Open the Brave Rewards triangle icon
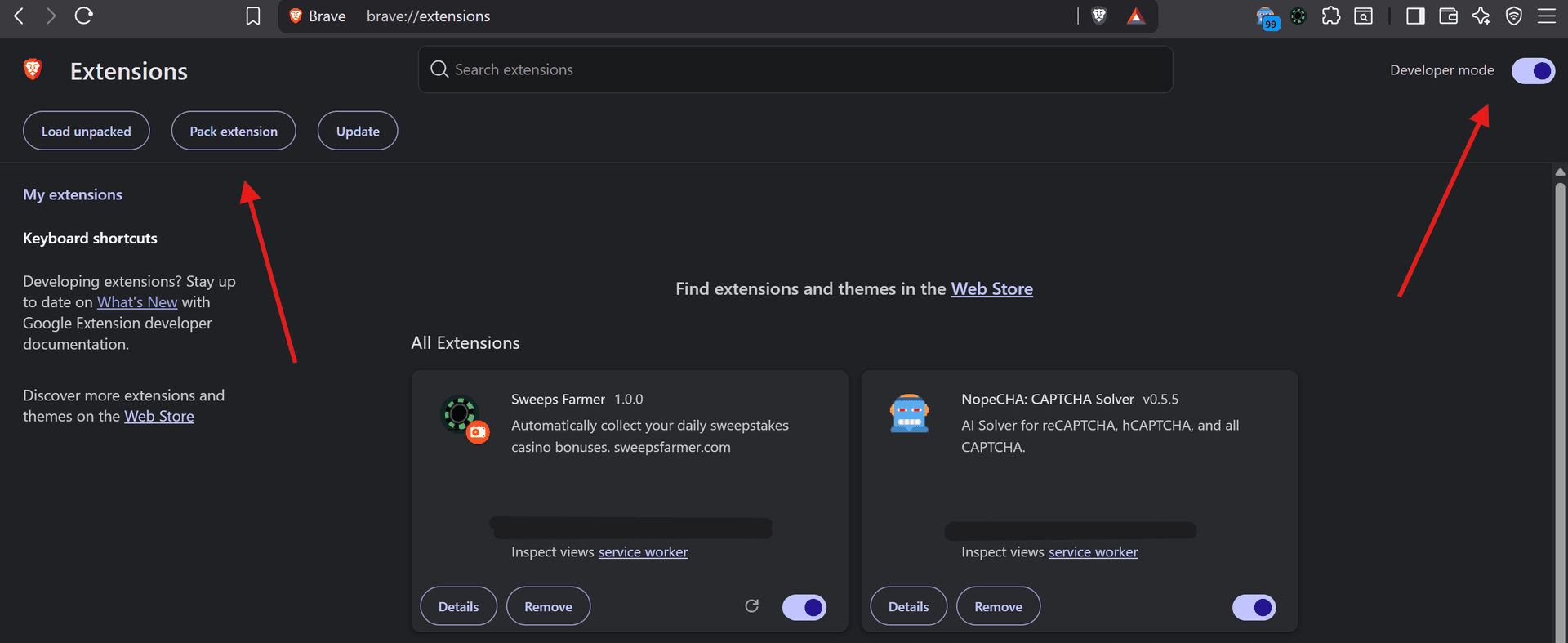The height and width of the screenshot is (643, 1568). coord(1136,16)
